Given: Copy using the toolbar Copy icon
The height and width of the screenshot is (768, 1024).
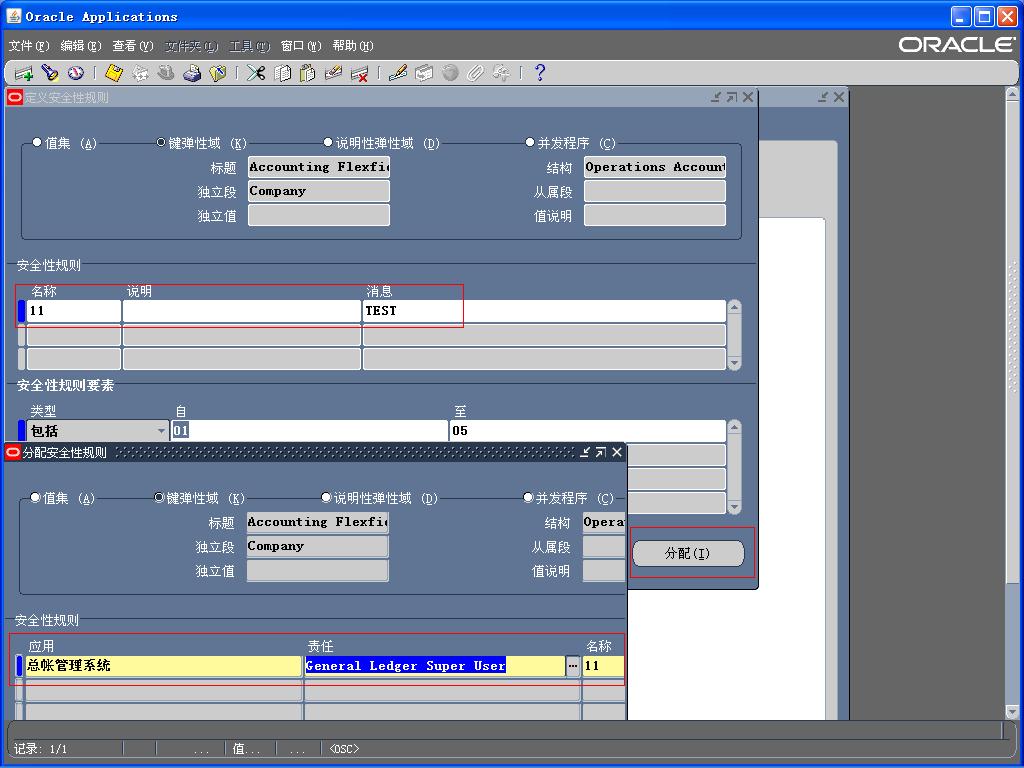Looking at the screenshot, I should point(282,73).
